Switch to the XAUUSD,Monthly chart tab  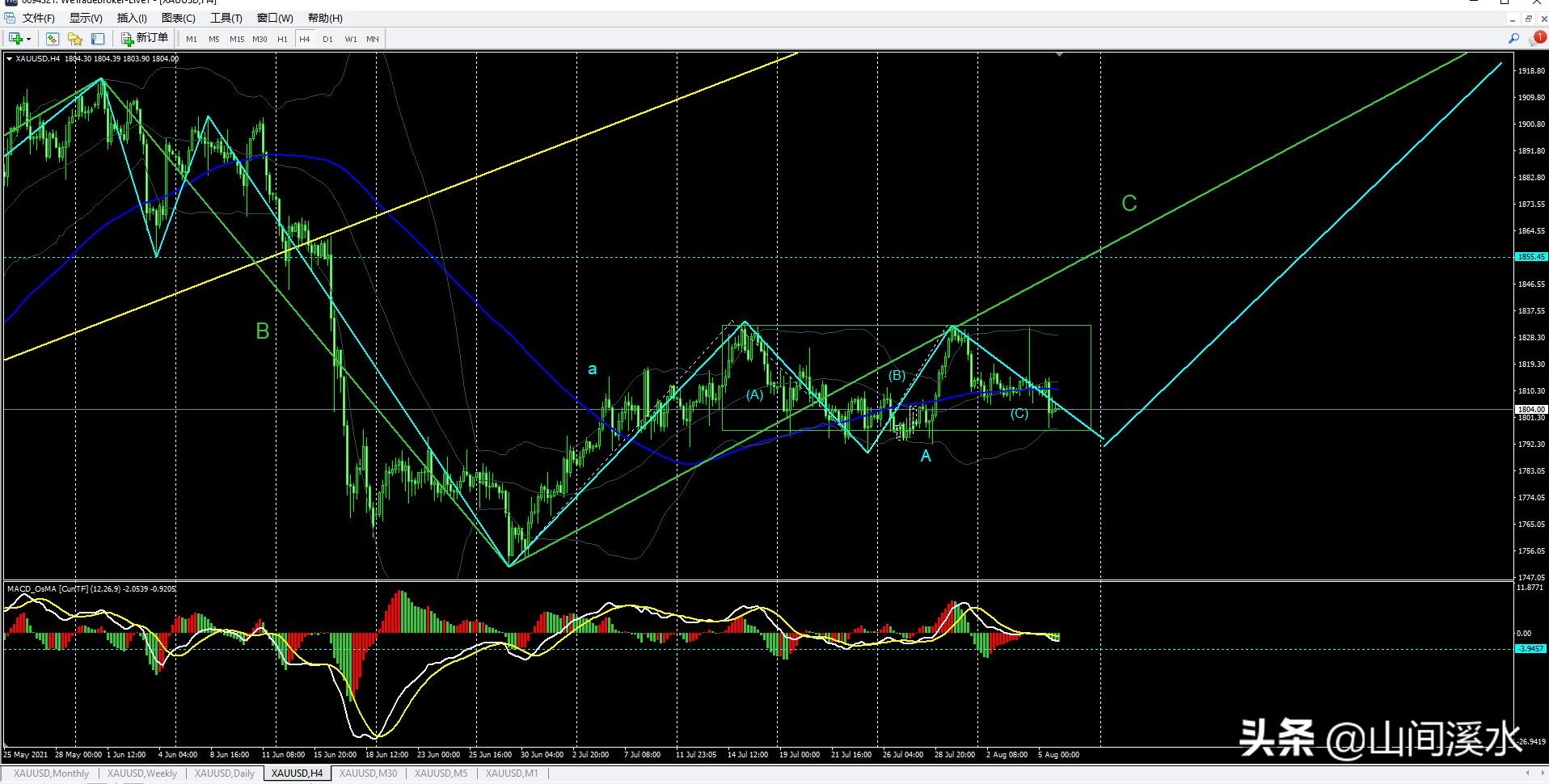(x=52, y=773)
